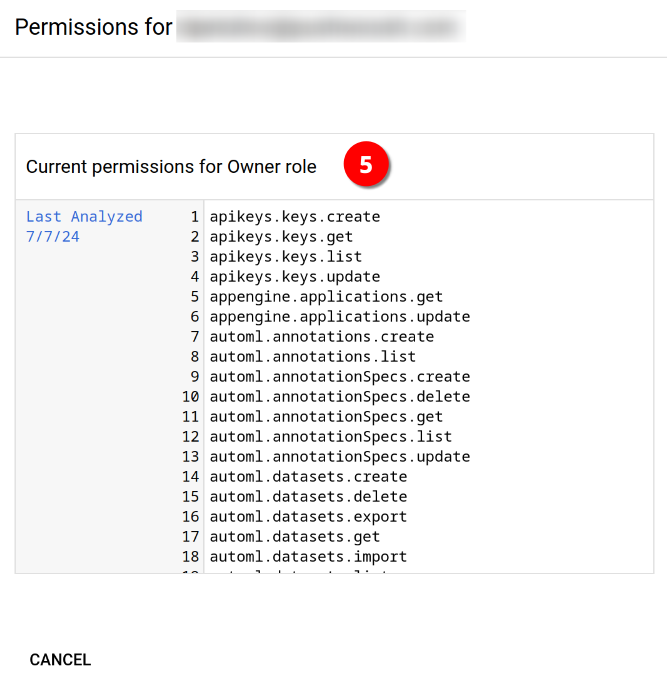Click the CANCEL button
Image resolution: width=667 pixels, height=697 pixels.
(60, 660)
